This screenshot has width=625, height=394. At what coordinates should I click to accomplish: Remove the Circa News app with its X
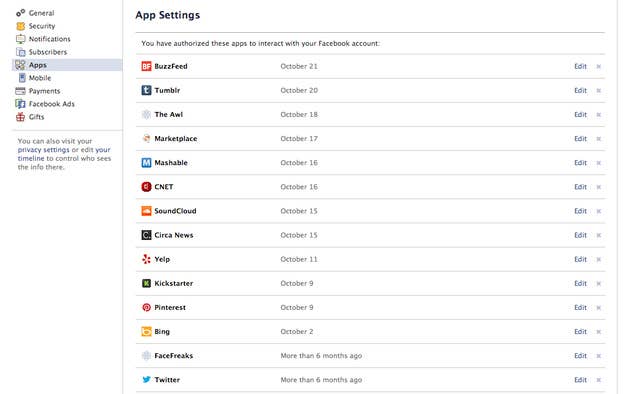[x=598, y=235]
